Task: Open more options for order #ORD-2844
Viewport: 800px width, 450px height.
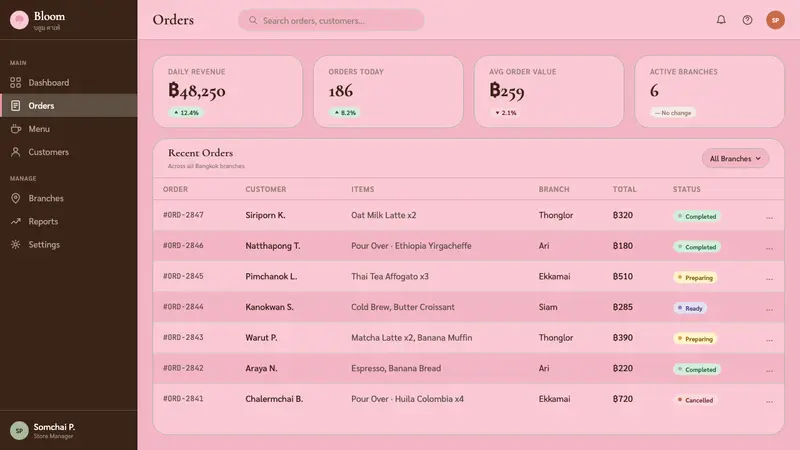Action: [769, 310]
